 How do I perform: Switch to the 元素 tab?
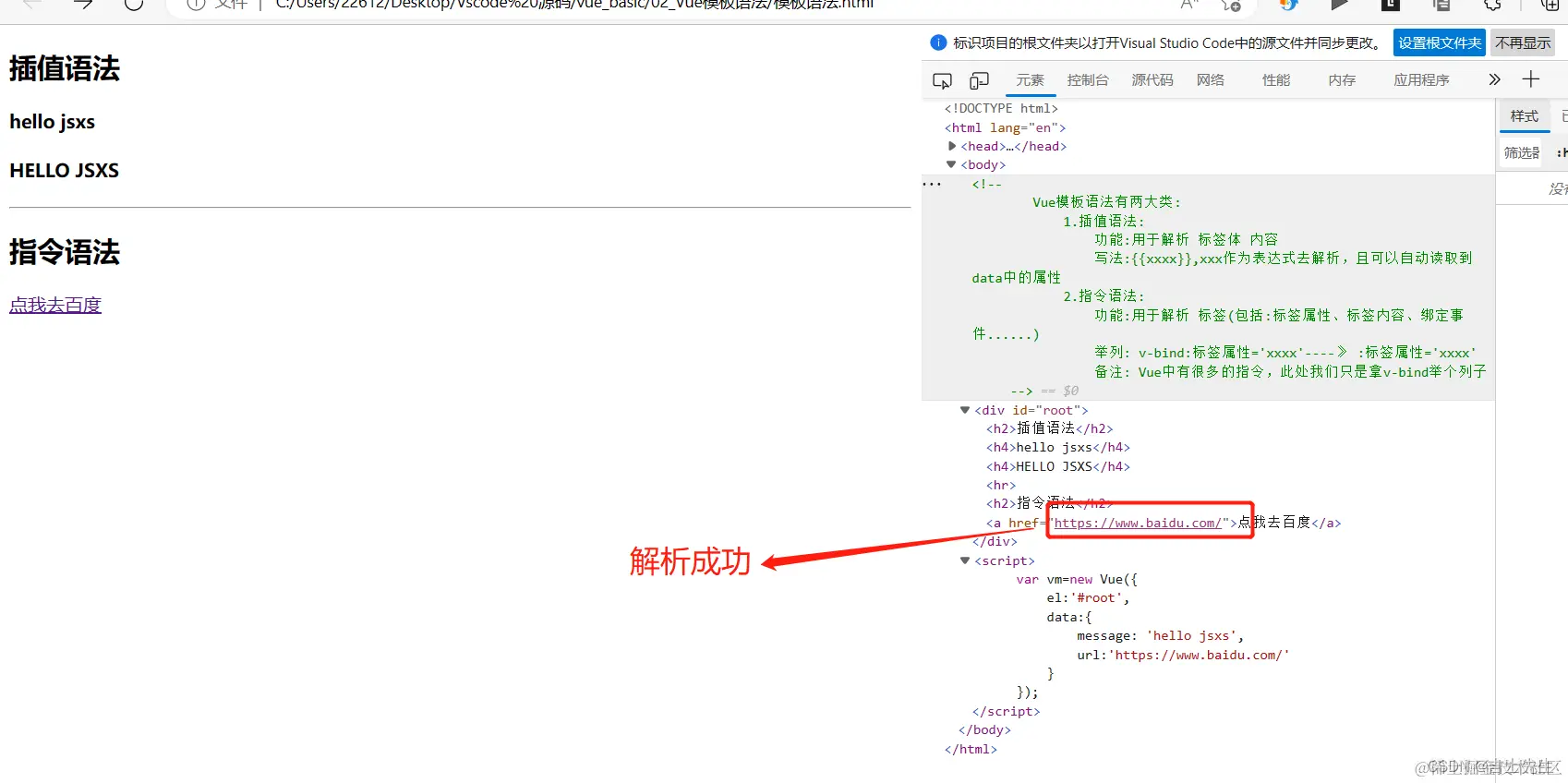point(1030,80)
